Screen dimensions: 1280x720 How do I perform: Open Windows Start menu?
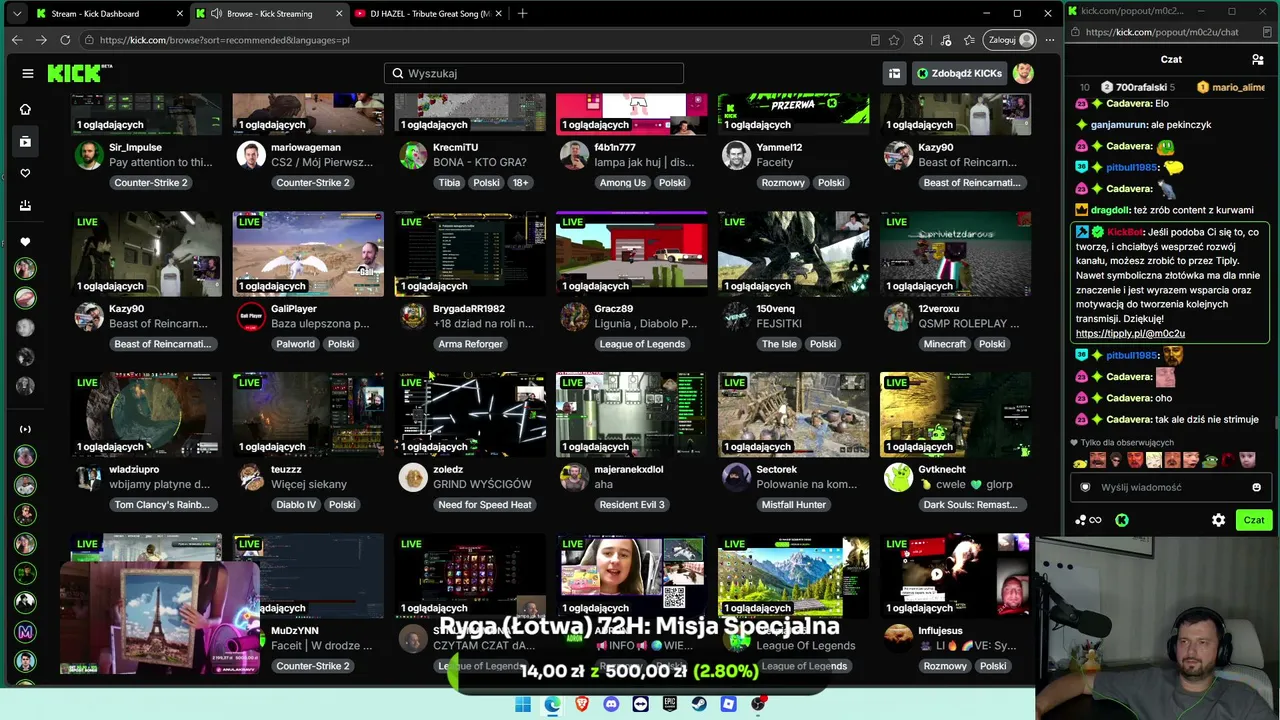point(523,704)
